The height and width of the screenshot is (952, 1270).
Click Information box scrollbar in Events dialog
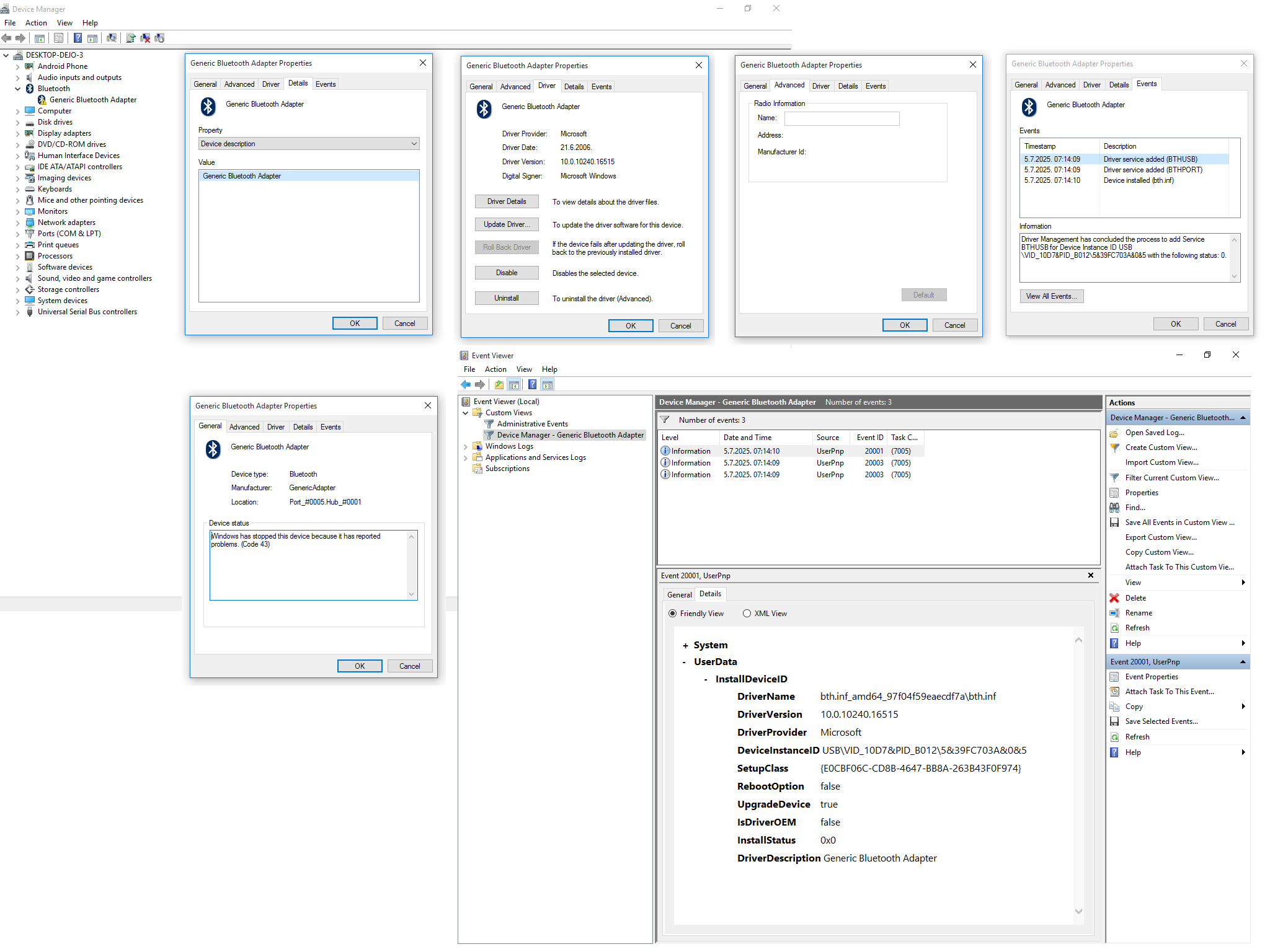click(1234, 258)
